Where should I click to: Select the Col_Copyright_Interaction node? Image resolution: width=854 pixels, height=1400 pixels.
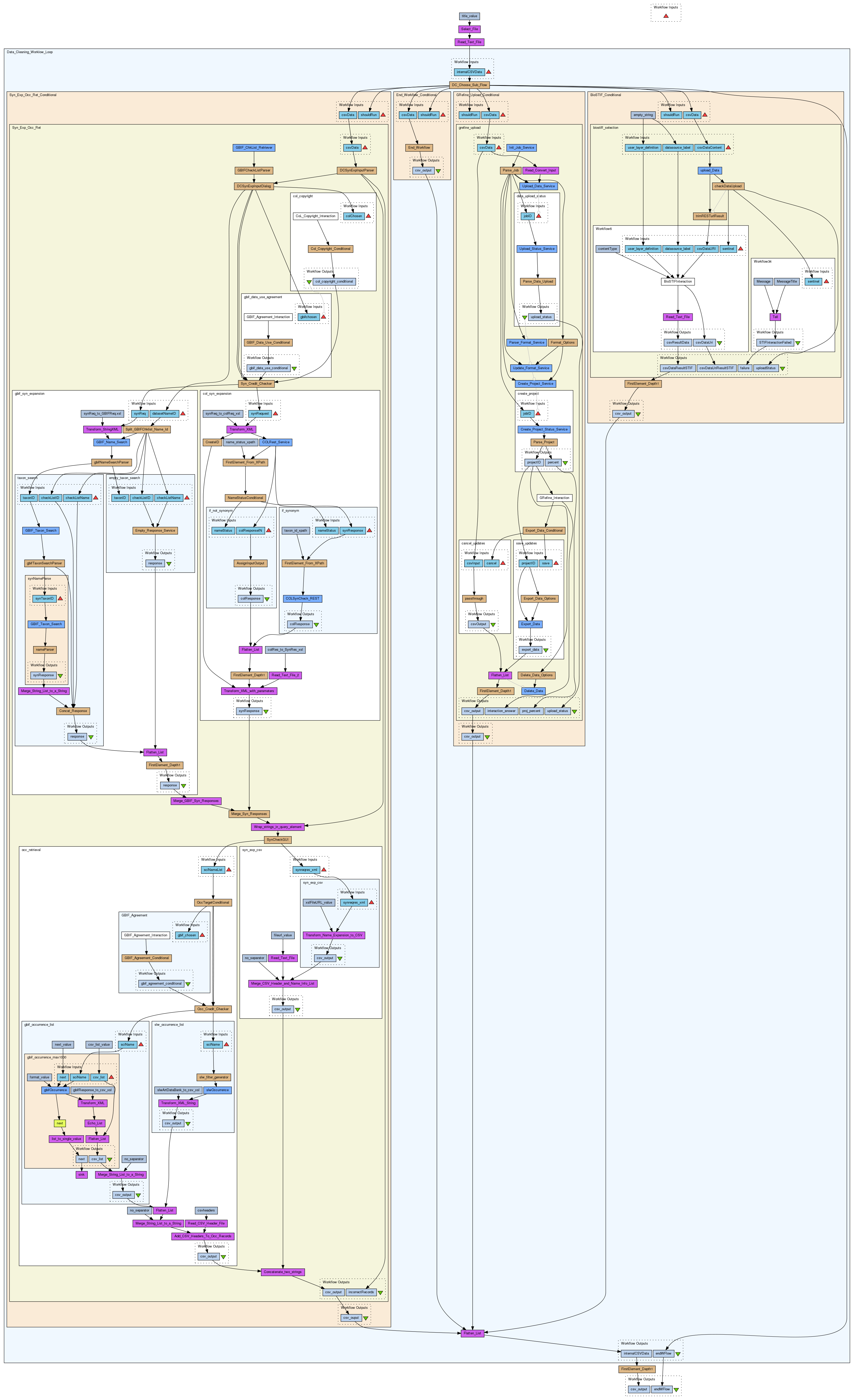316,216
